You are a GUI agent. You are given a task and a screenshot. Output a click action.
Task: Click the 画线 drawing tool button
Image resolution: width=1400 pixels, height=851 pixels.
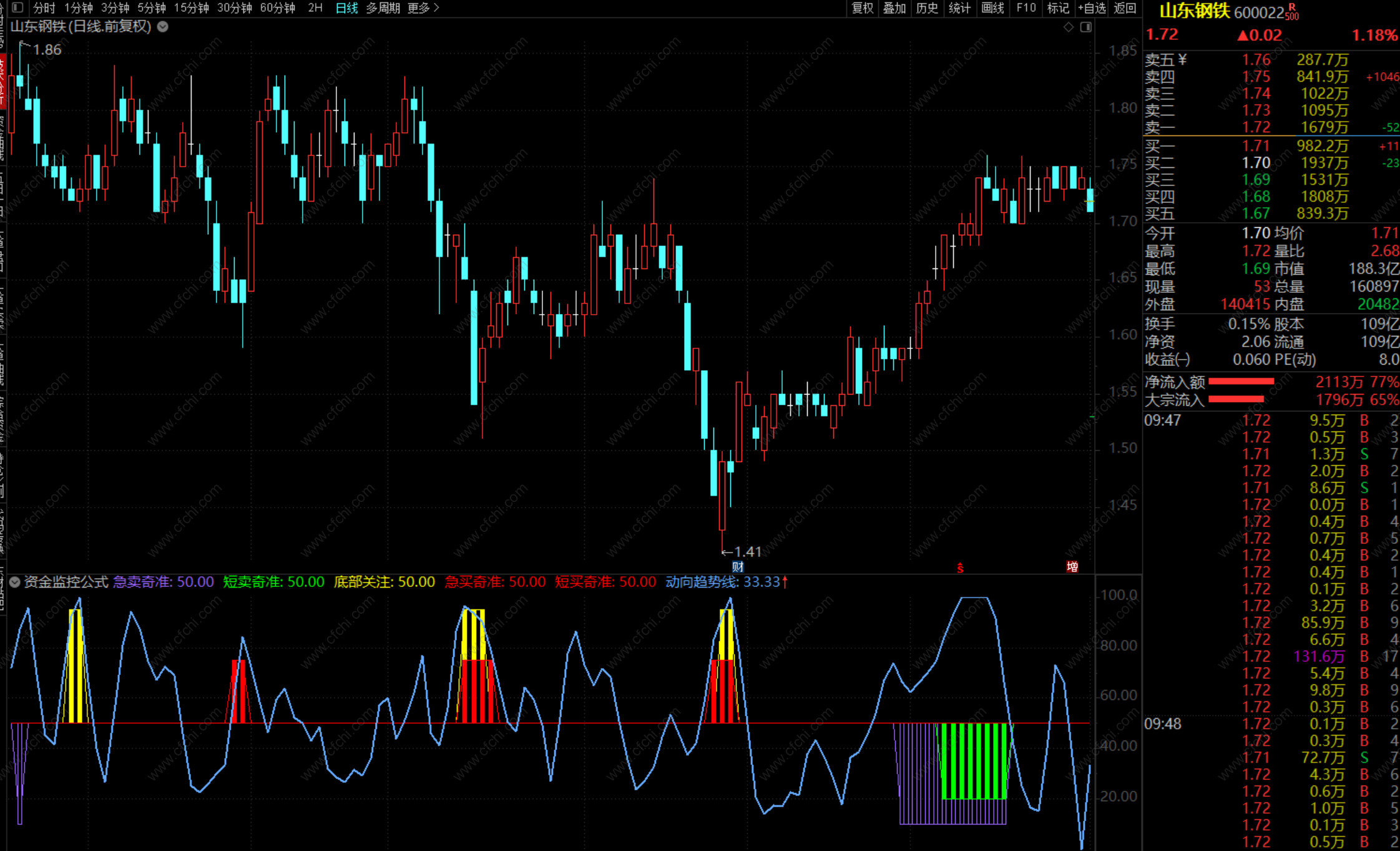(992, 7)
